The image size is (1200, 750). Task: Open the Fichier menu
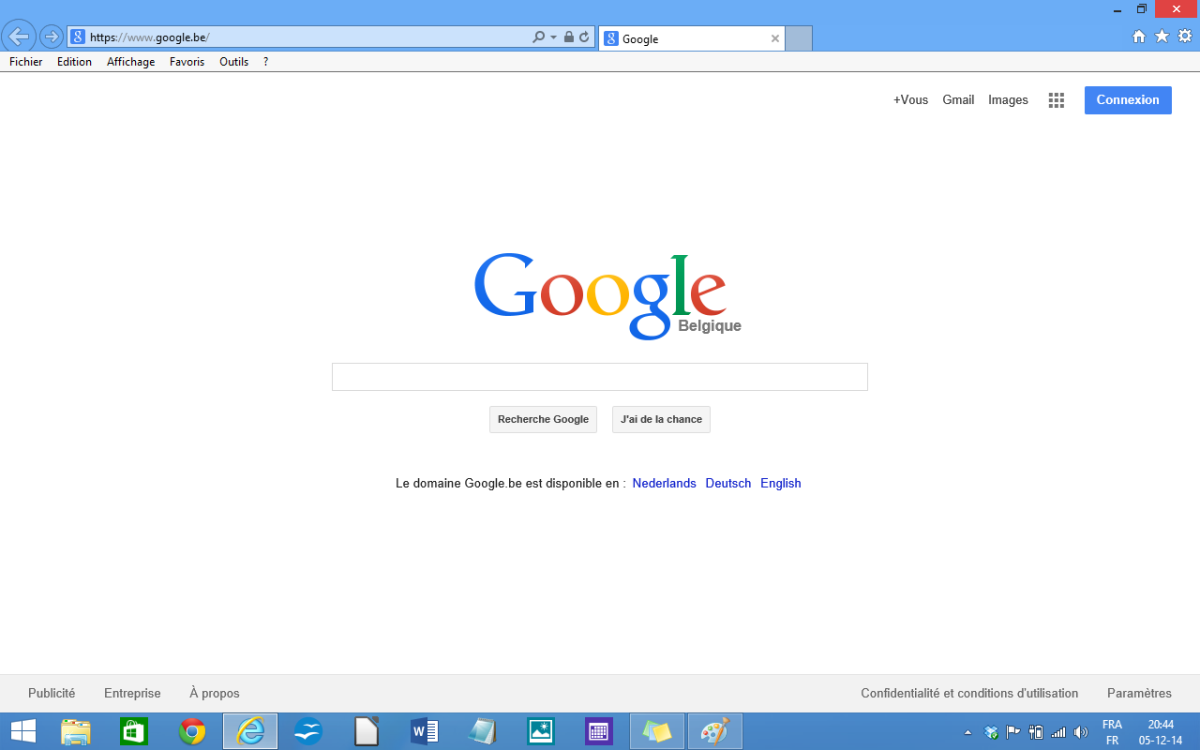[x=26, y=62]
